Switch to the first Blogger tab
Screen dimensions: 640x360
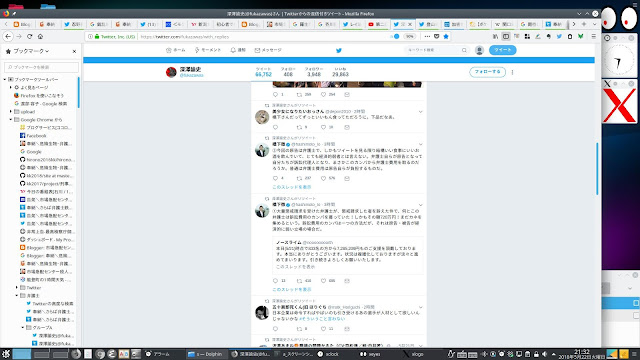click(x=22, y=24)
